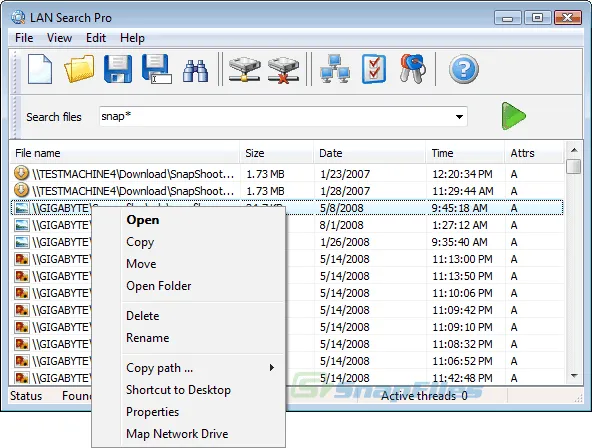592x448 pixels.
Task: Choose Copy in the context menu
Action: pos(140,242)
